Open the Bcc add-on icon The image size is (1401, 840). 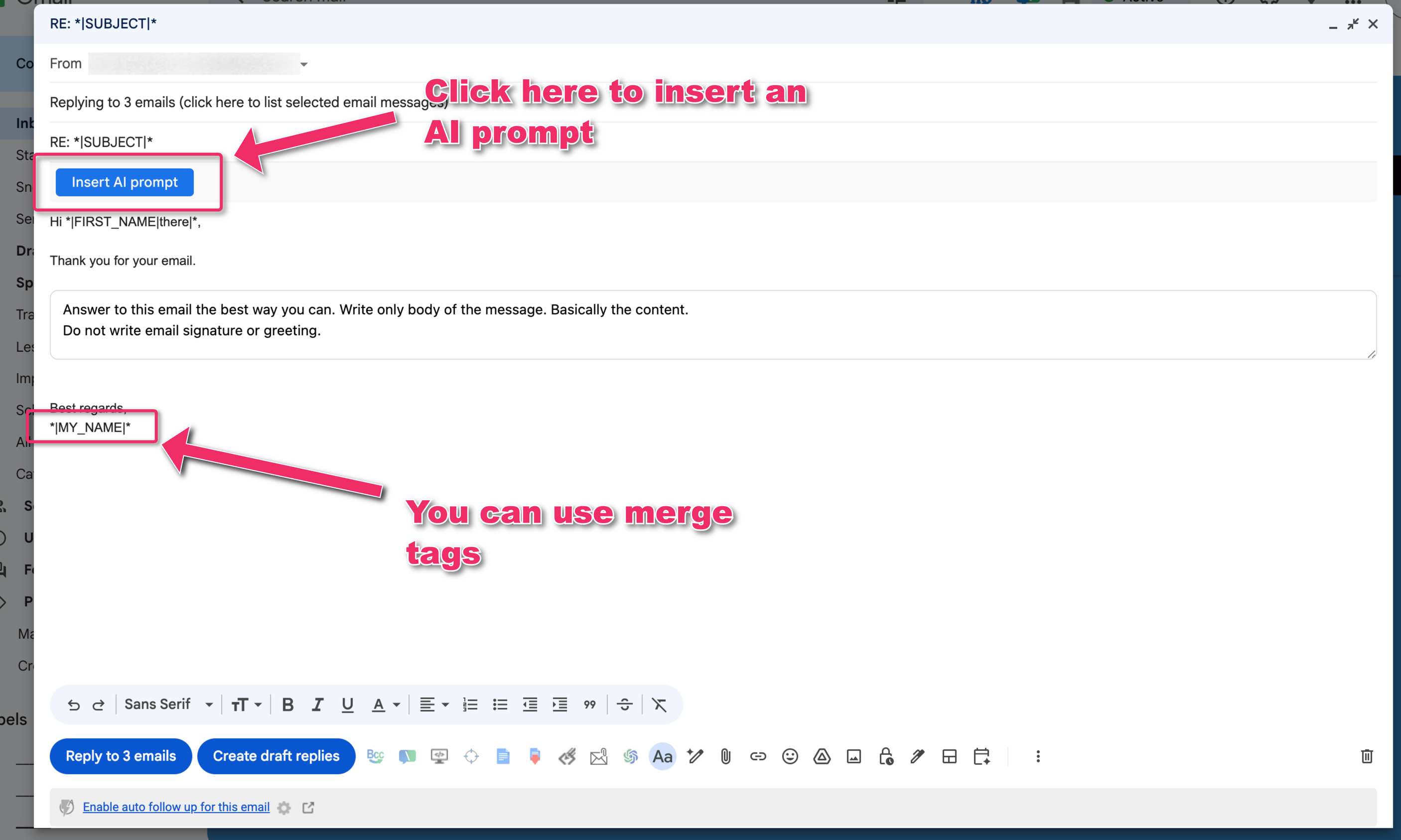(375, 756)
